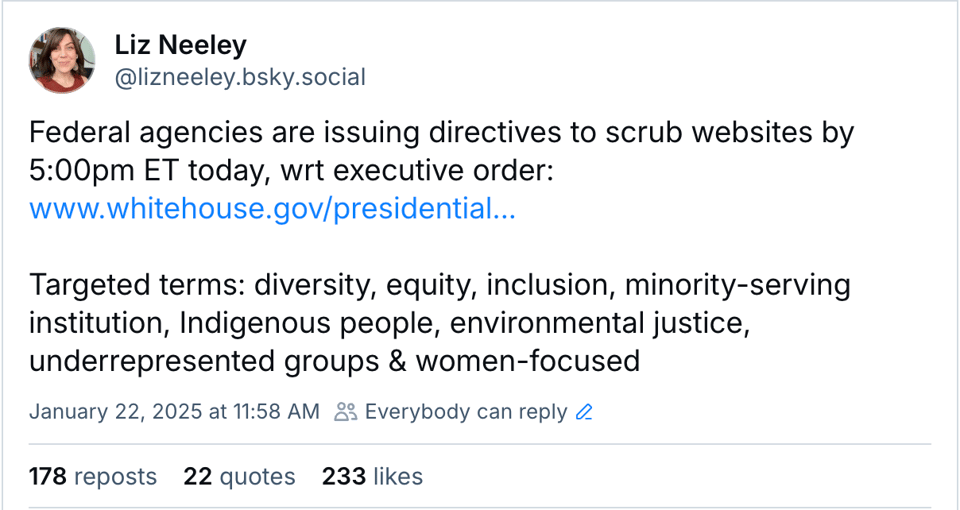Image resolution: width=960 pixels, height=510 pixels.
Task: Click the number '22' quote count
Action: (x=196, y=477)
